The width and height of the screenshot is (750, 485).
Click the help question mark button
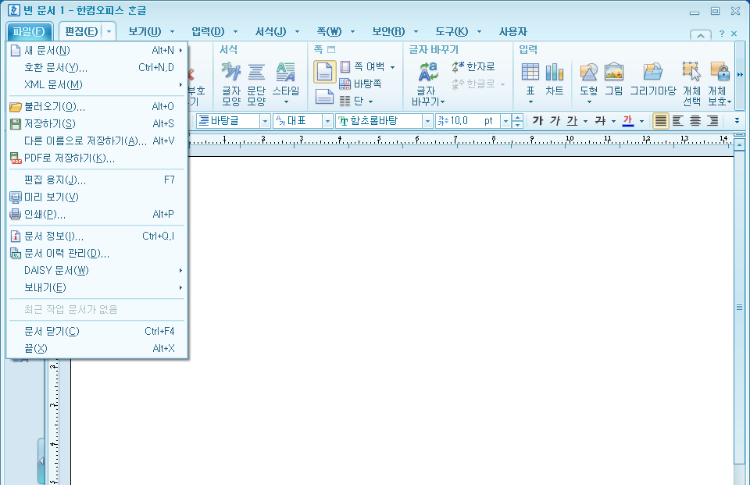click(x=721, y=34)
